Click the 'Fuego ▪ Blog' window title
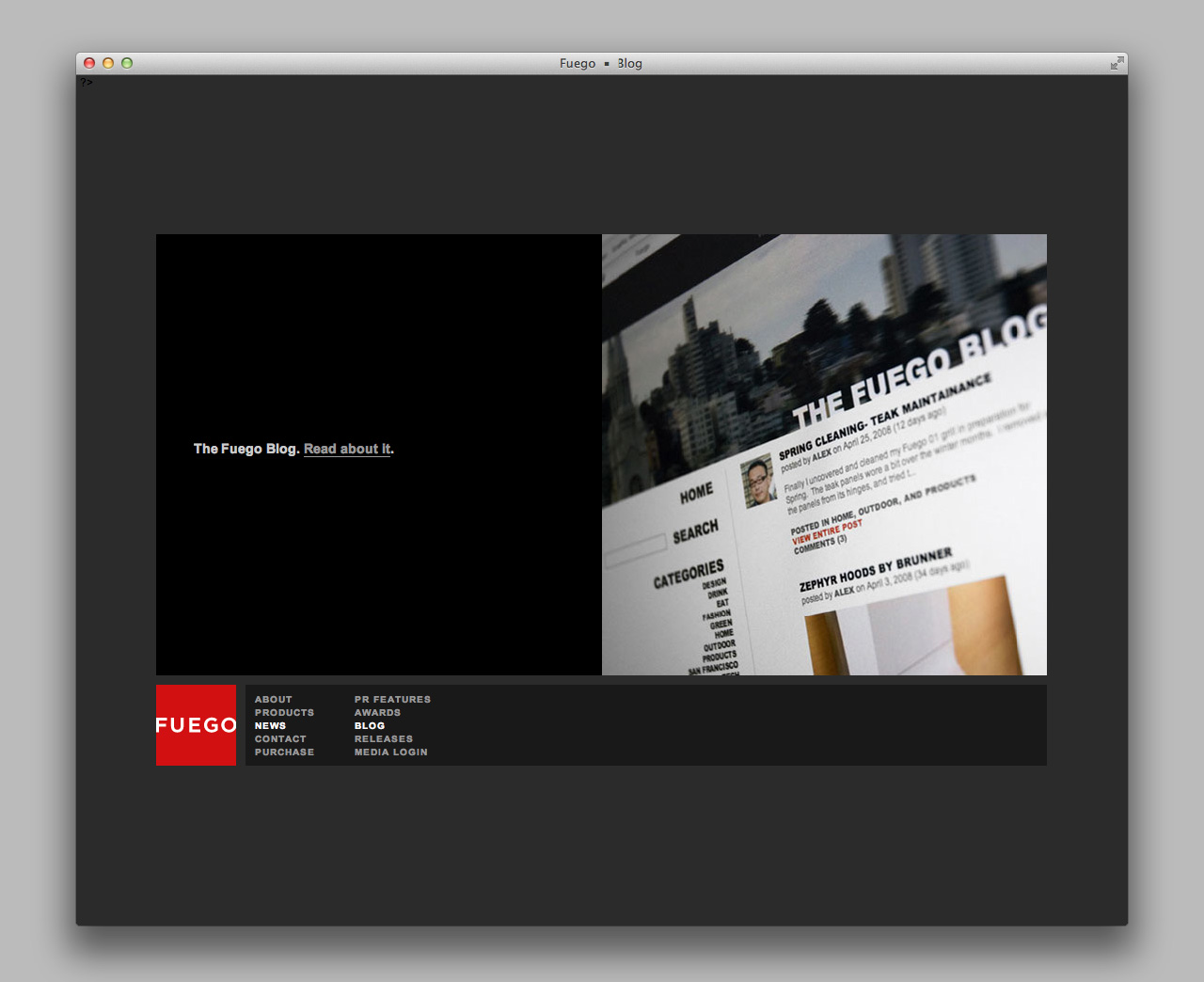 pos(601,63)
